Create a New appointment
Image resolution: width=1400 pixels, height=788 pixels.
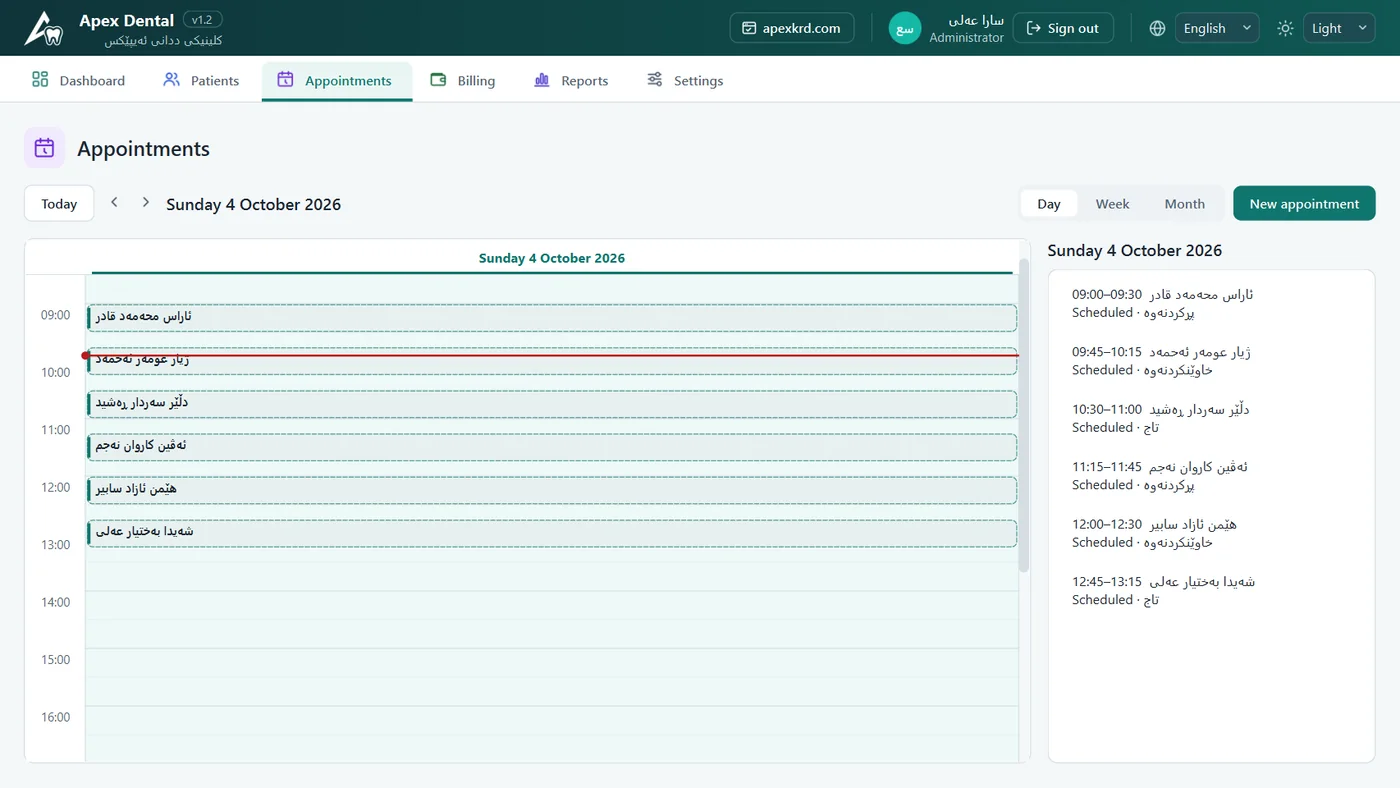pyautogui.click(x=1304, y=204)
